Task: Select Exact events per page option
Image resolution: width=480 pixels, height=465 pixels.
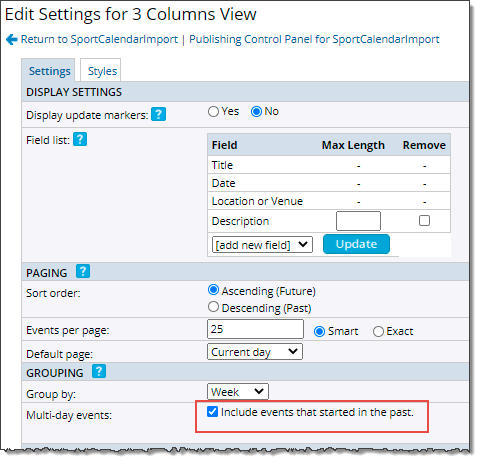Action: pyautogui.click(x=378, y=331)
